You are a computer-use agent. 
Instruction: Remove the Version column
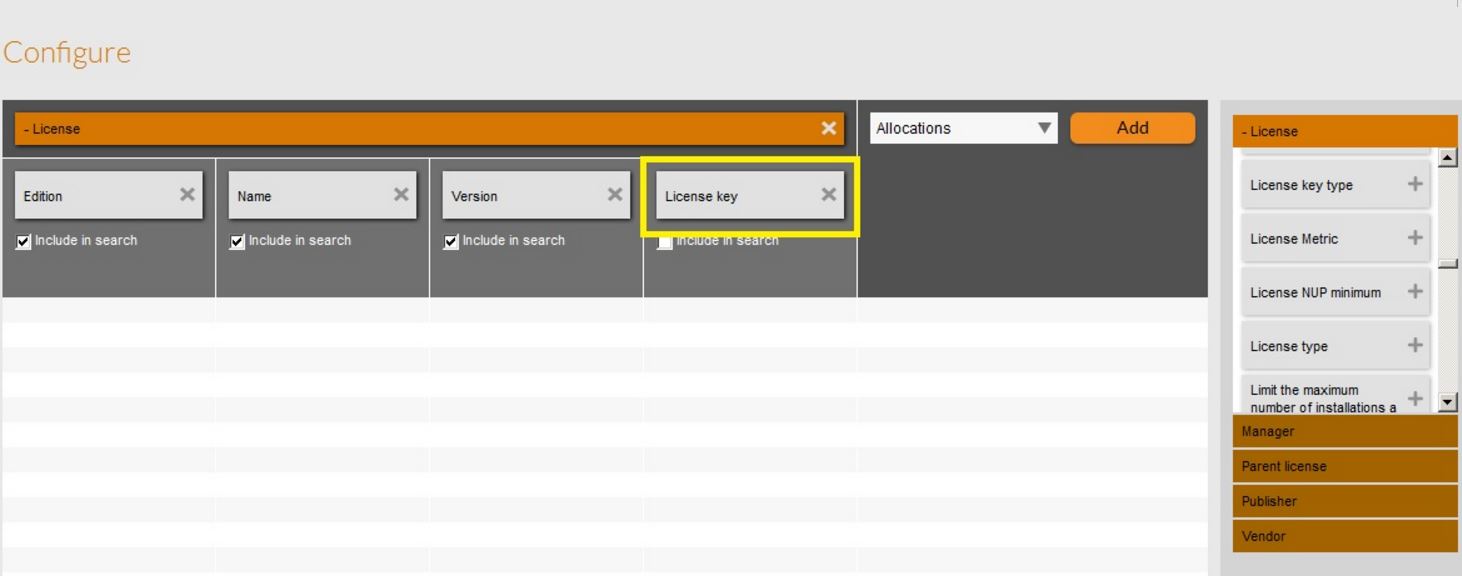(615, 195)
